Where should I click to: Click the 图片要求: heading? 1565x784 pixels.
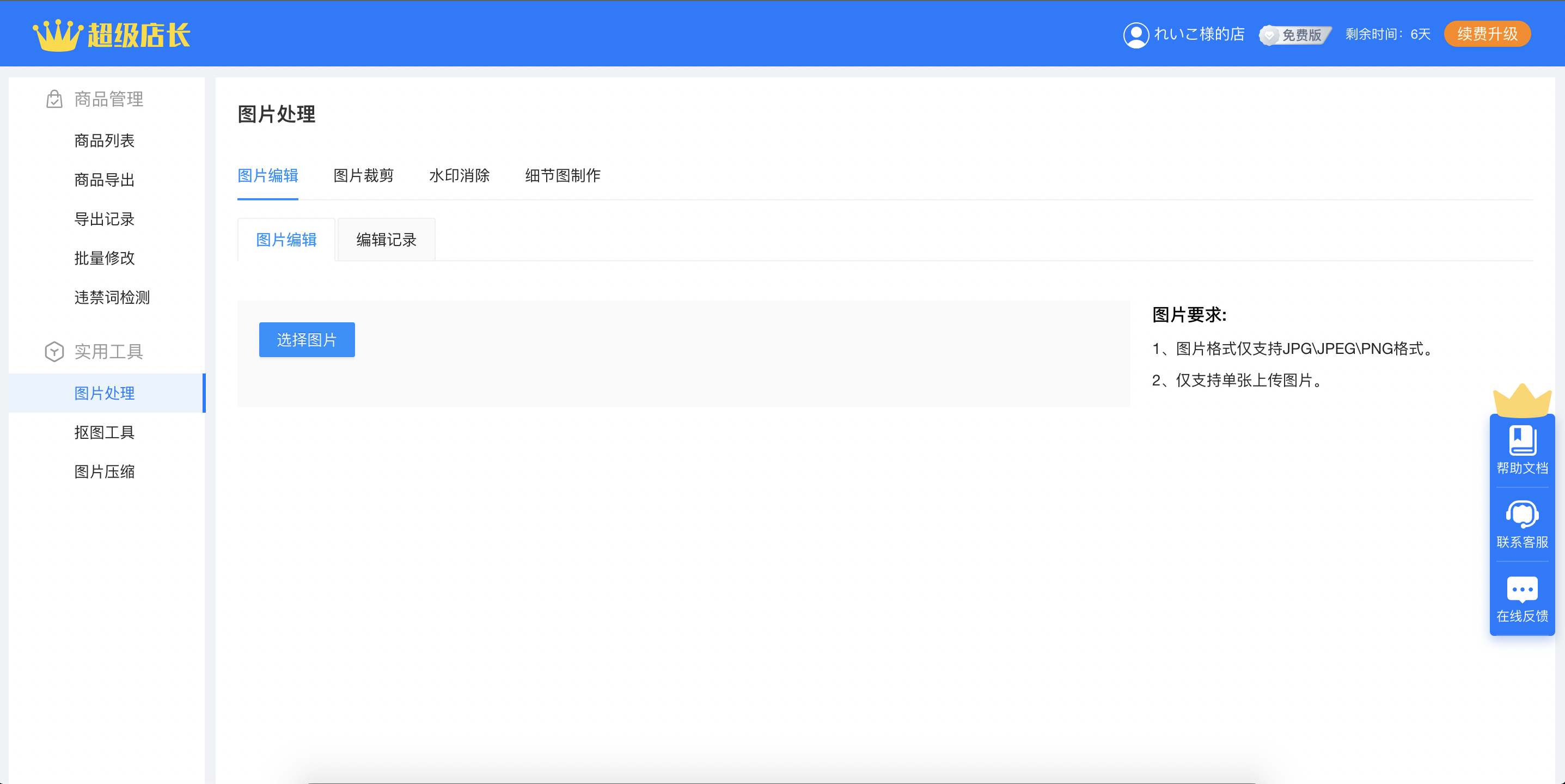[x=1190, y=315]
